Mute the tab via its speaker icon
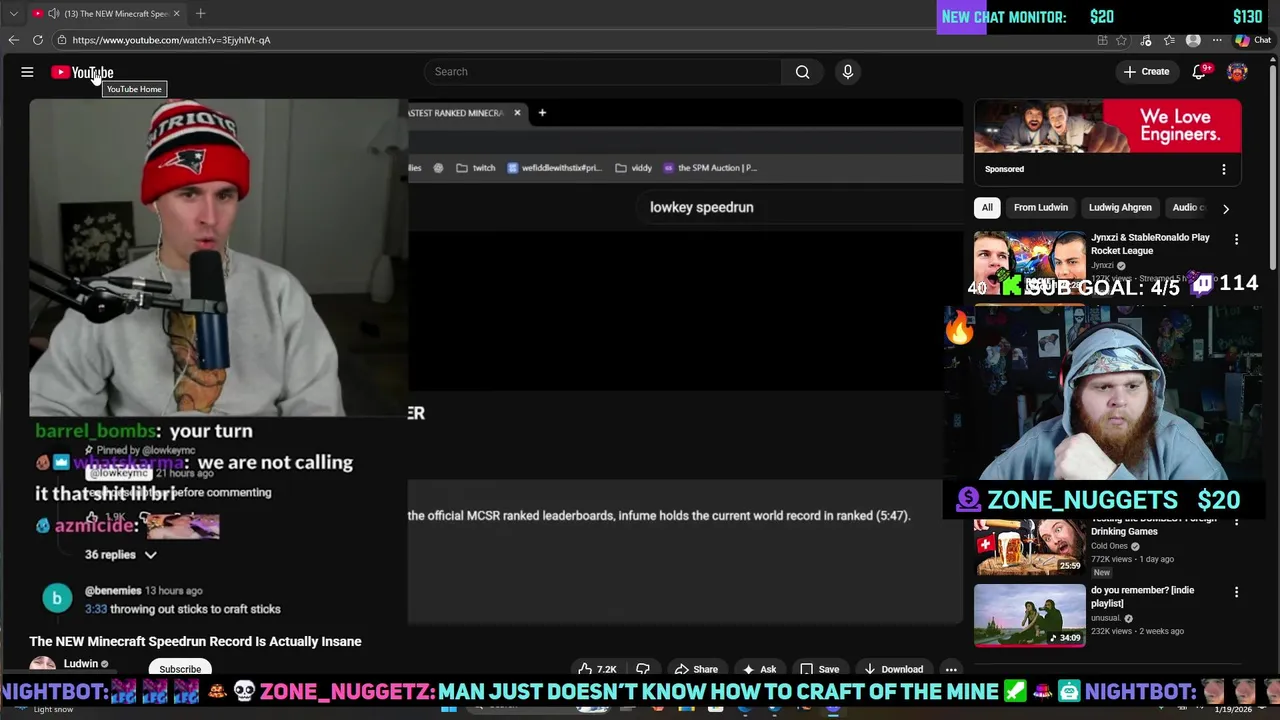1280x720 pixels. (53, 14)
